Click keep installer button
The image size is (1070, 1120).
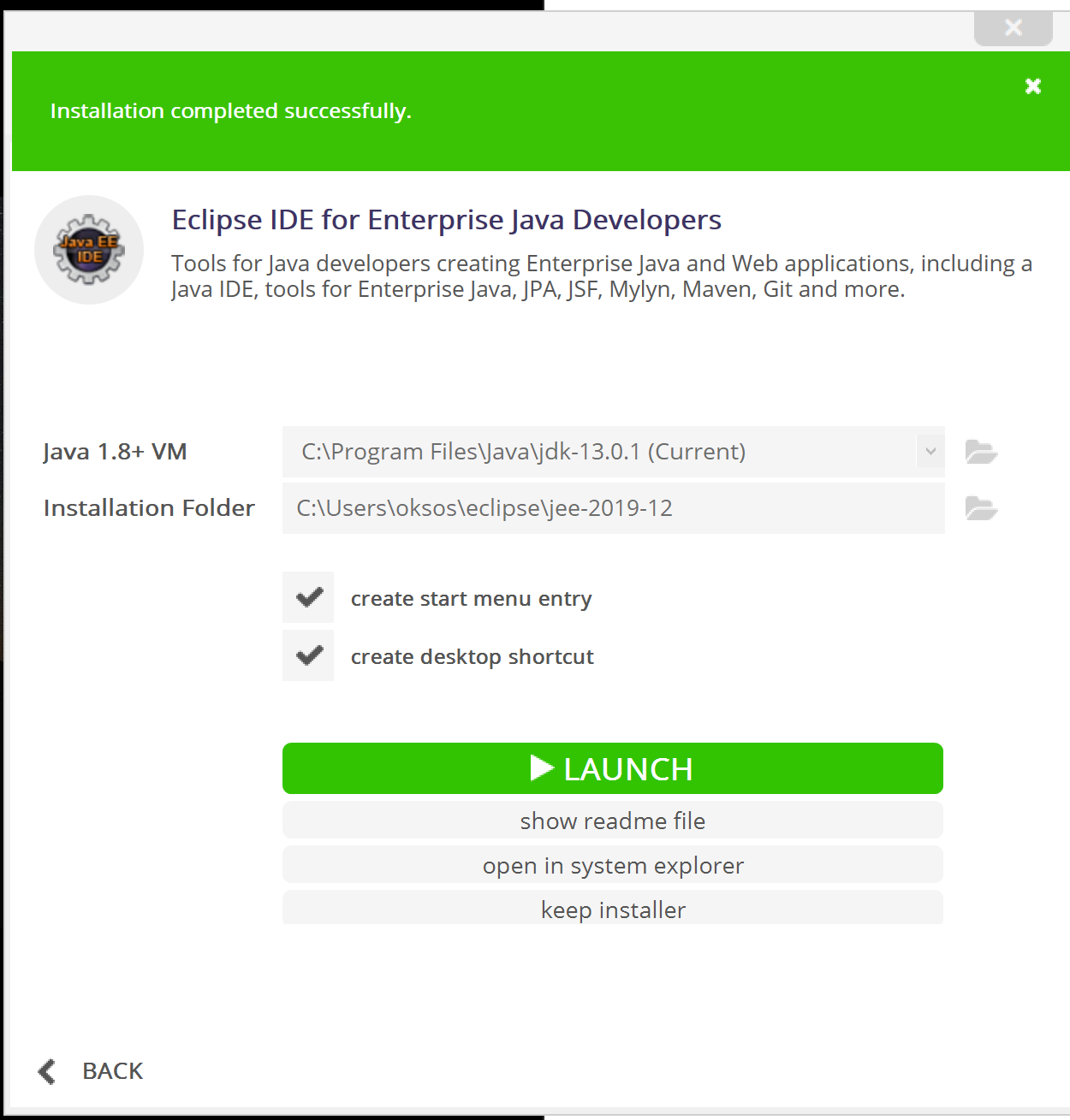(613, 908)
